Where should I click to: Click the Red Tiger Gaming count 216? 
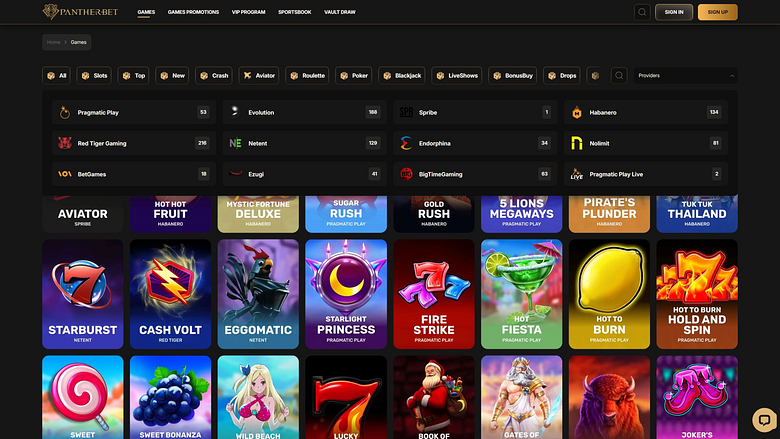coord(202,143)
